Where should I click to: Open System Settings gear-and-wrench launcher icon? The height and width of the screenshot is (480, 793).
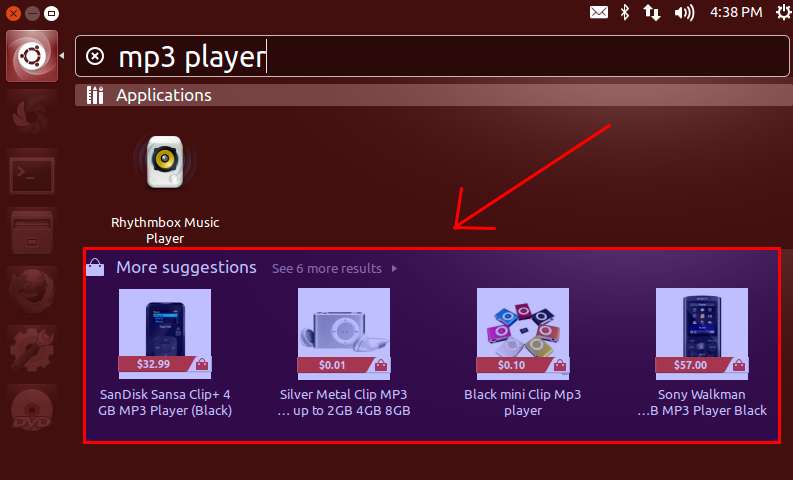[x=32, y=349]
